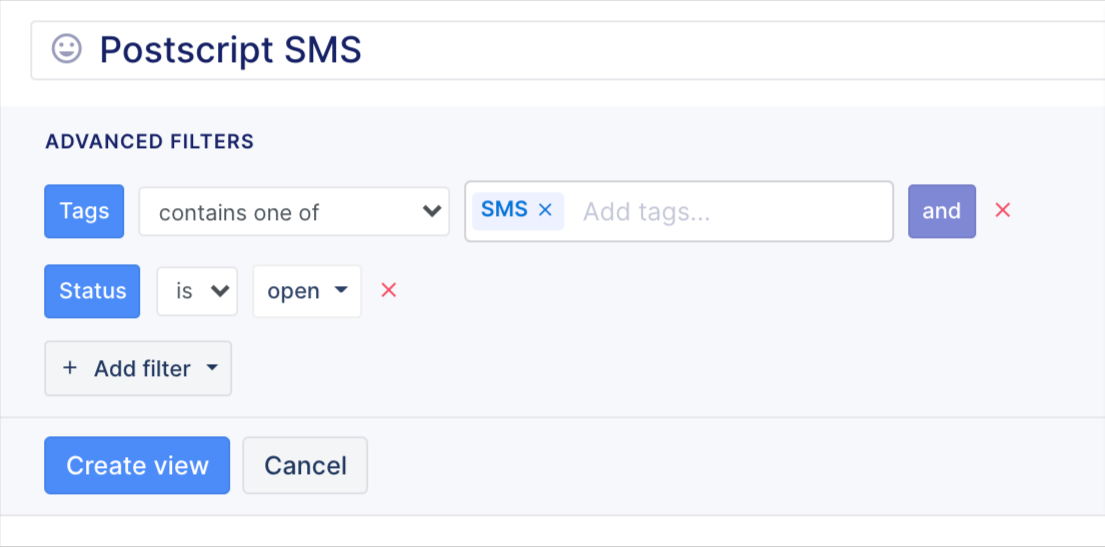This screenshot has width=1105, height=547.
Task: Toggle the 'and' operator button
Action: [x=942, y=211]
